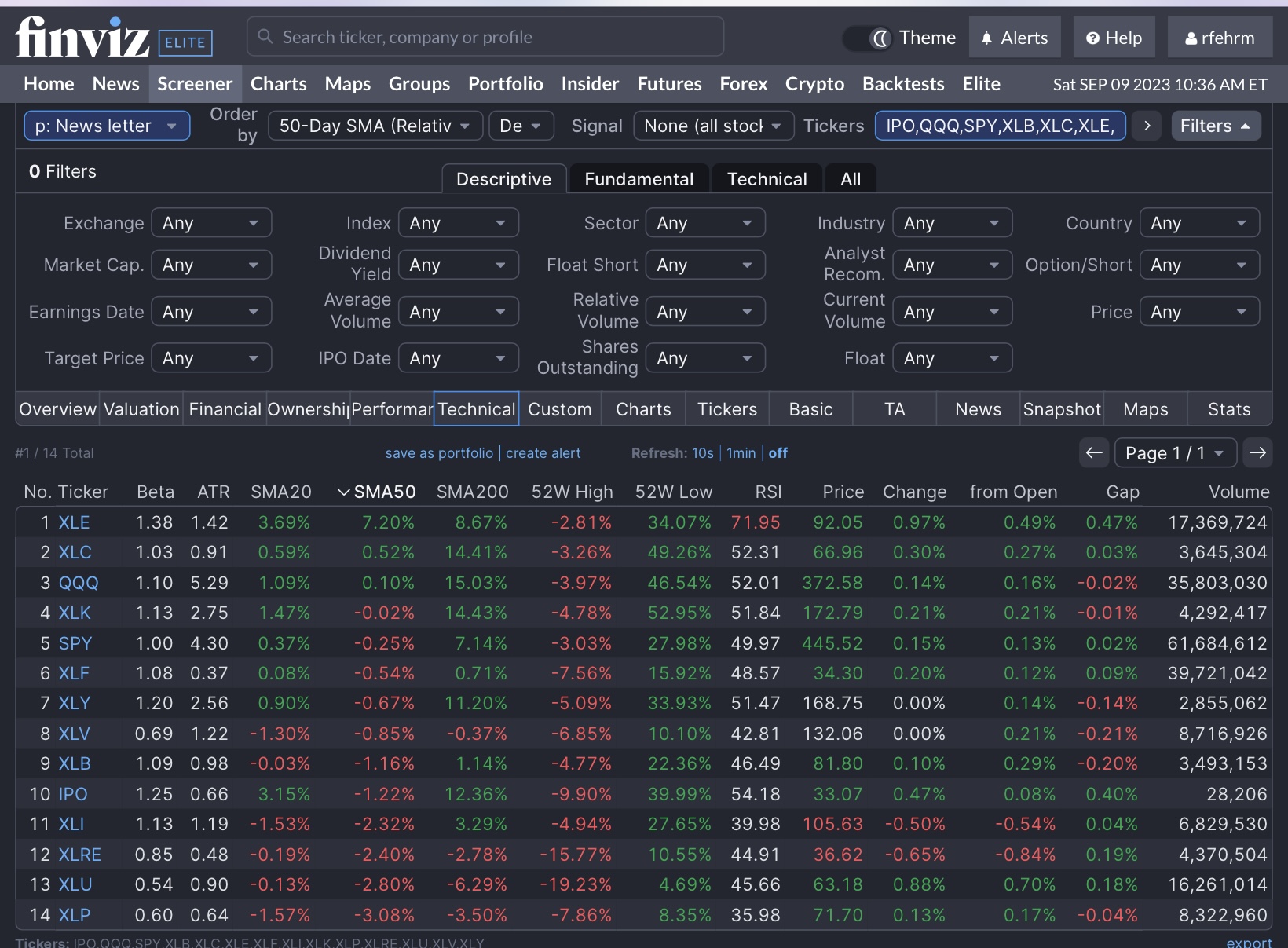Switch to Overview view tab
The width and height of the screenshot is (1288, 948).
pos(57,409)
